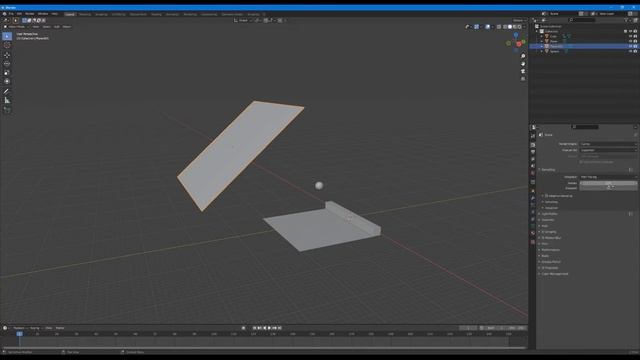
Task: Activate the Transform tool
Action: (x=7, y=82)
